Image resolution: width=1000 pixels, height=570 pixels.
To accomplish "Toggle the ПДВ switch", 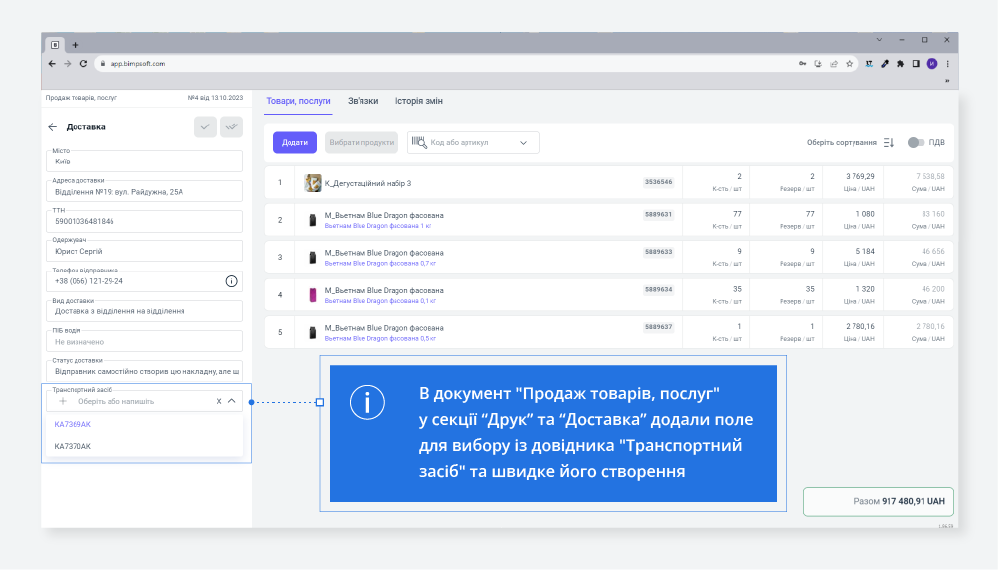I will (915, 143).
